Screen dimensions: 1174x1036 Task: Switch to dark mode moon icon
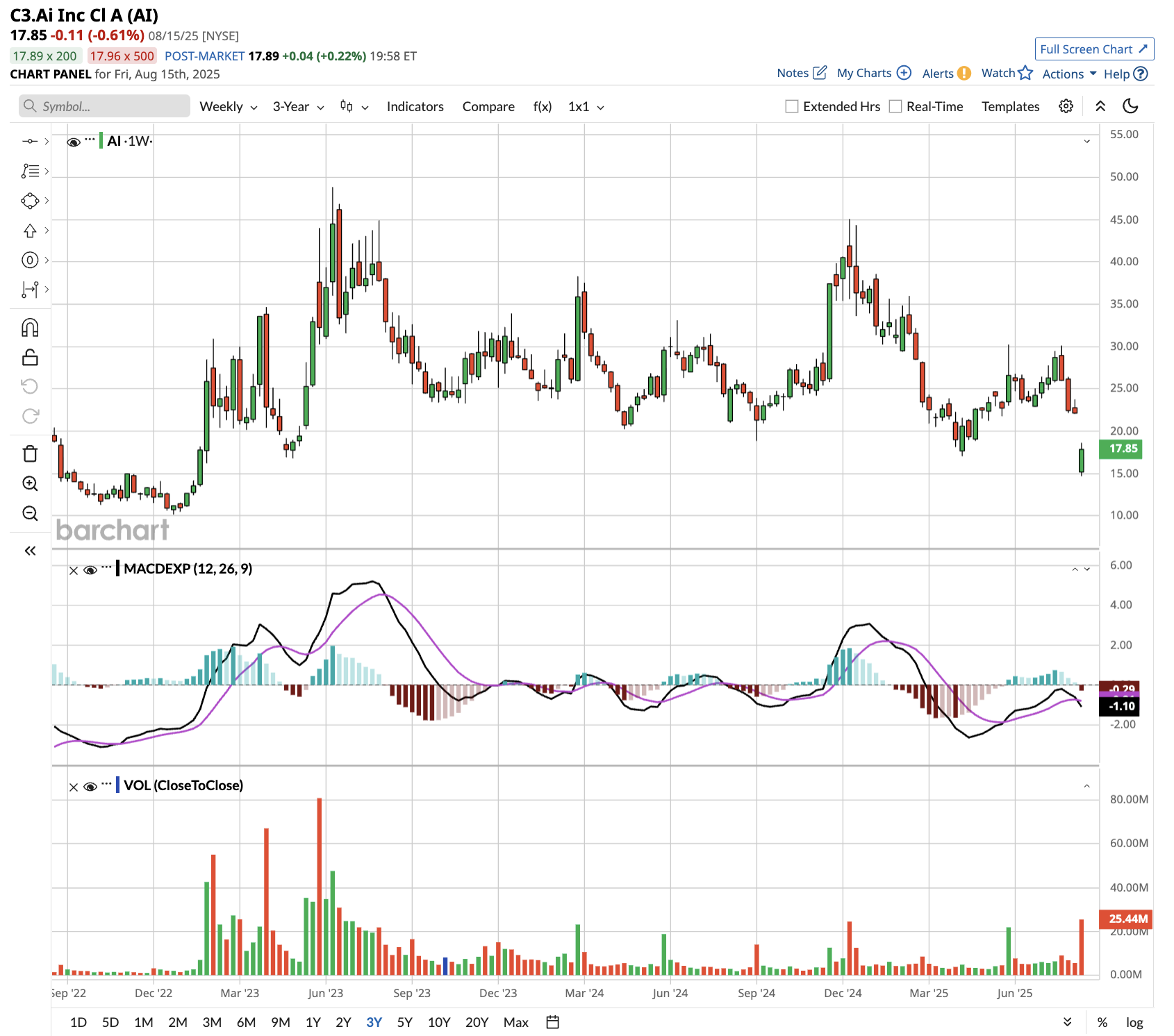click(1130, 106)
